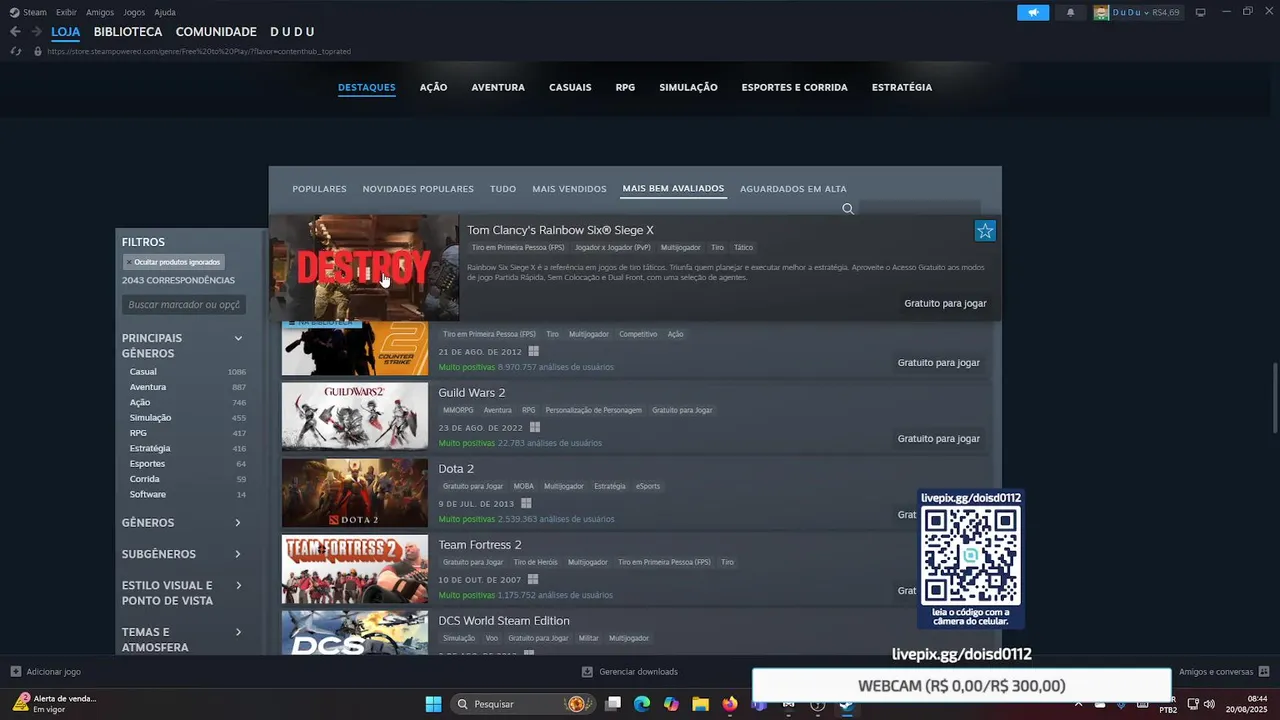Open the Ajuda menu
The width and height of the screenshot is (1280, 720).
pyautogui.click(x=165, y=12)
